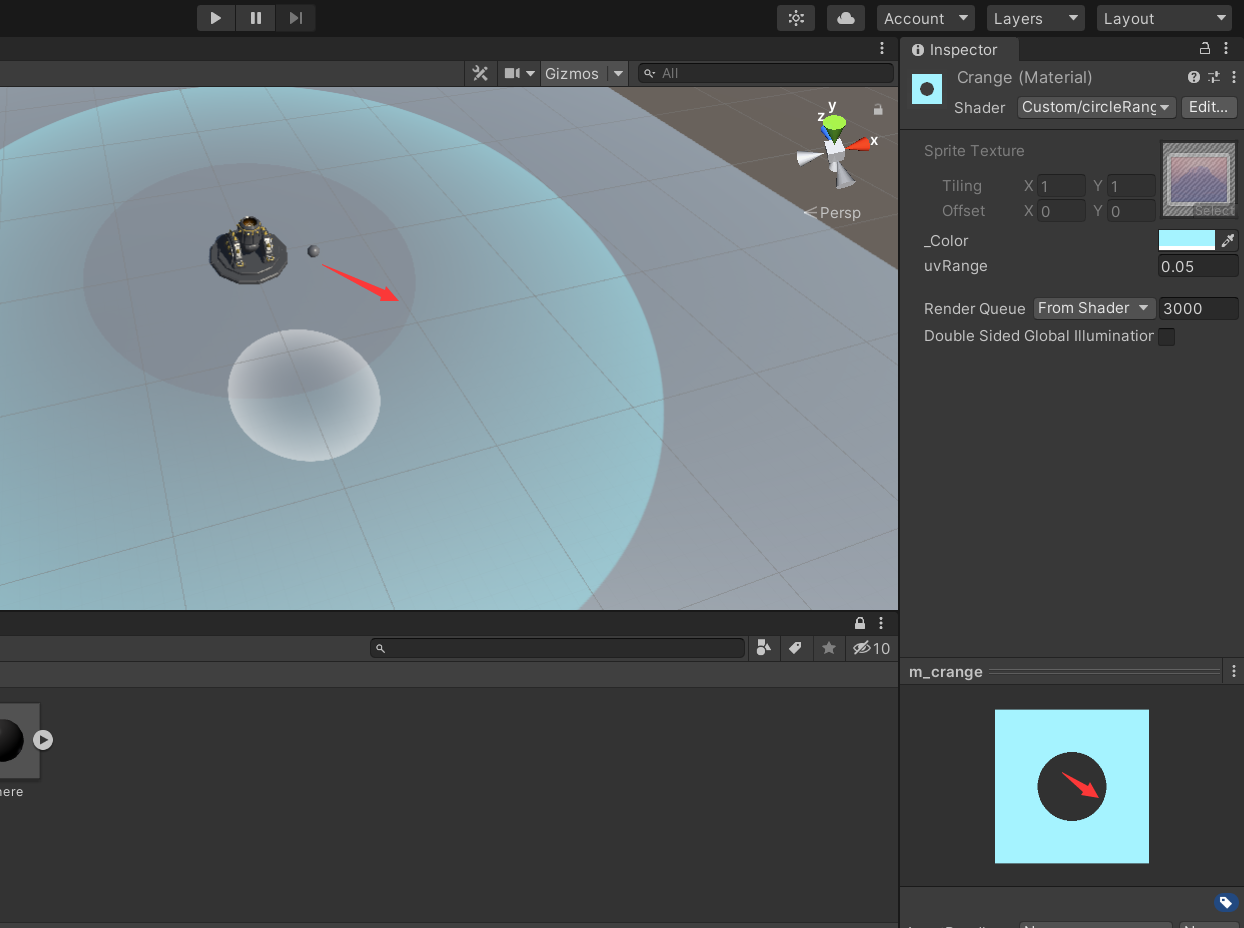Open material preview three-dot menu
The height and width of the screenshot is (928, 1244).
tap(1234, 672)
